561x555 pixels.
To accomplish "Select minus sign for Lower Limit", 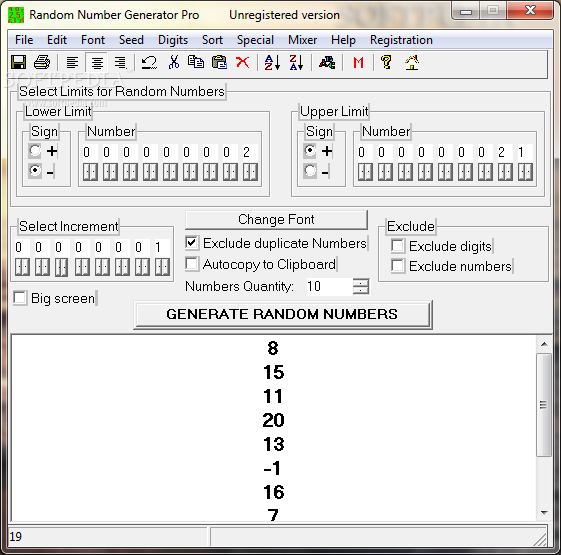I will 35,171.
